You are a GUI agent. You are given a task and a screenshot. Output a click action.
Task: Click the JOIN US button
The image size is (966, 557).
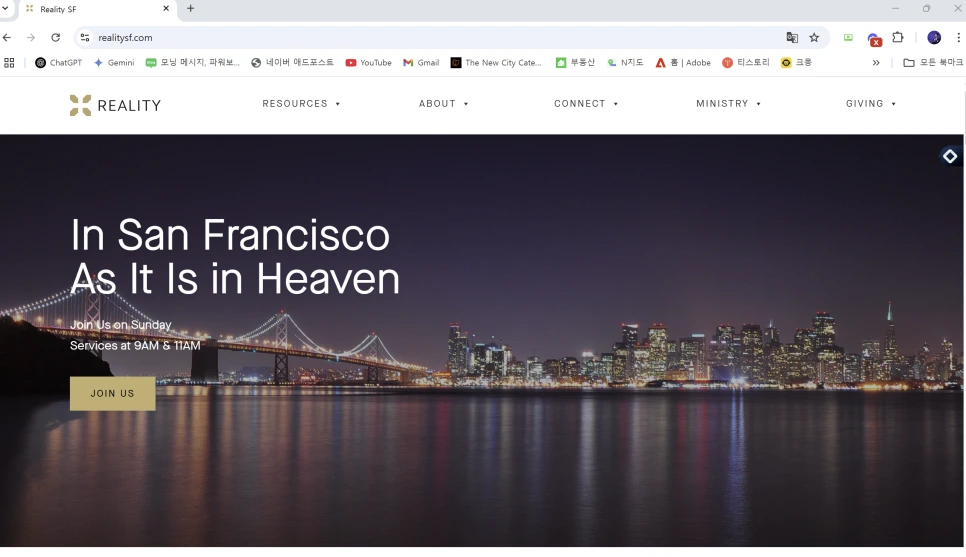pyautogui.click(x=113, y=393)
